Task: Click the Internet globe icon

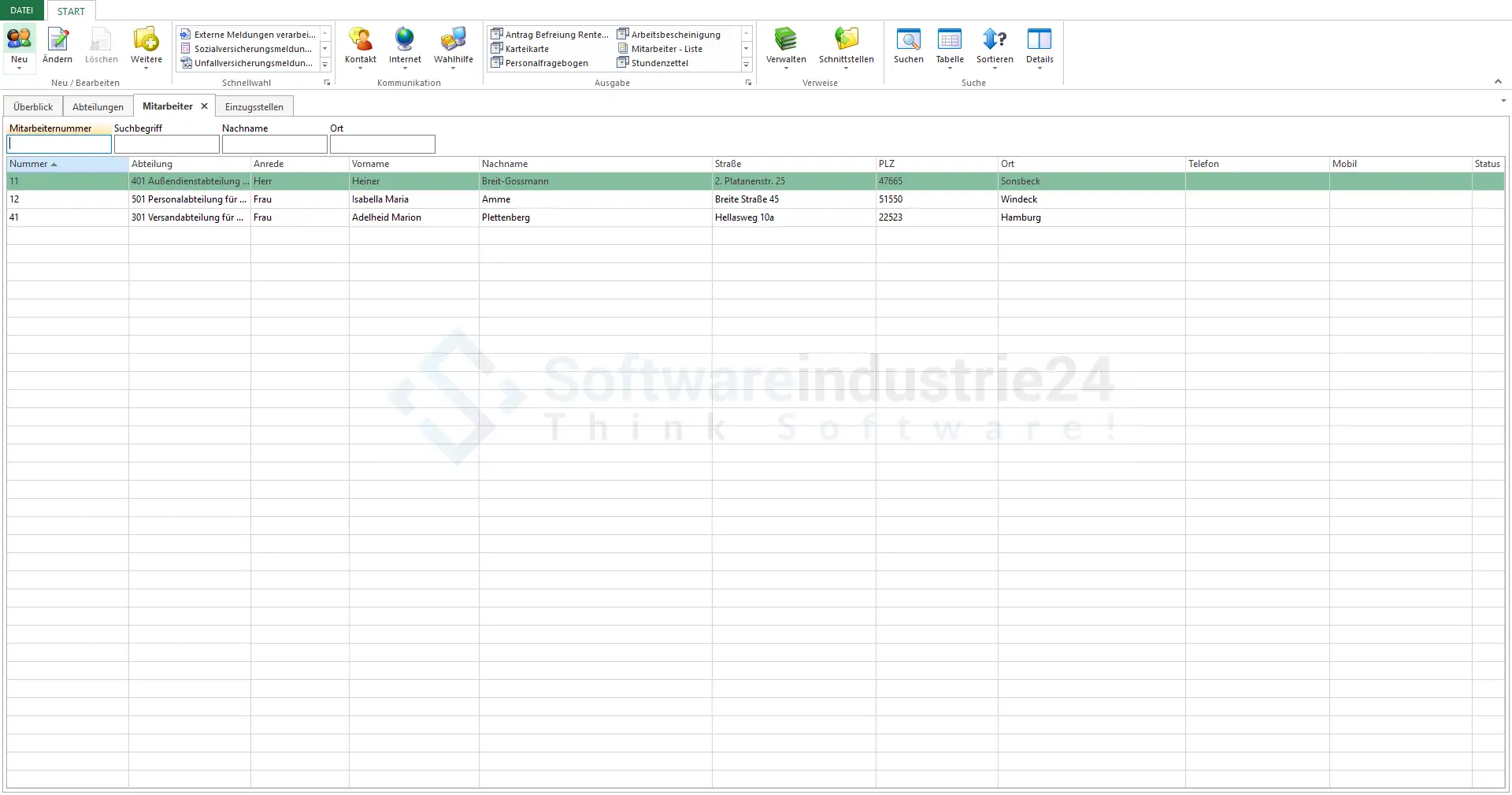Action: coord(405,39)
